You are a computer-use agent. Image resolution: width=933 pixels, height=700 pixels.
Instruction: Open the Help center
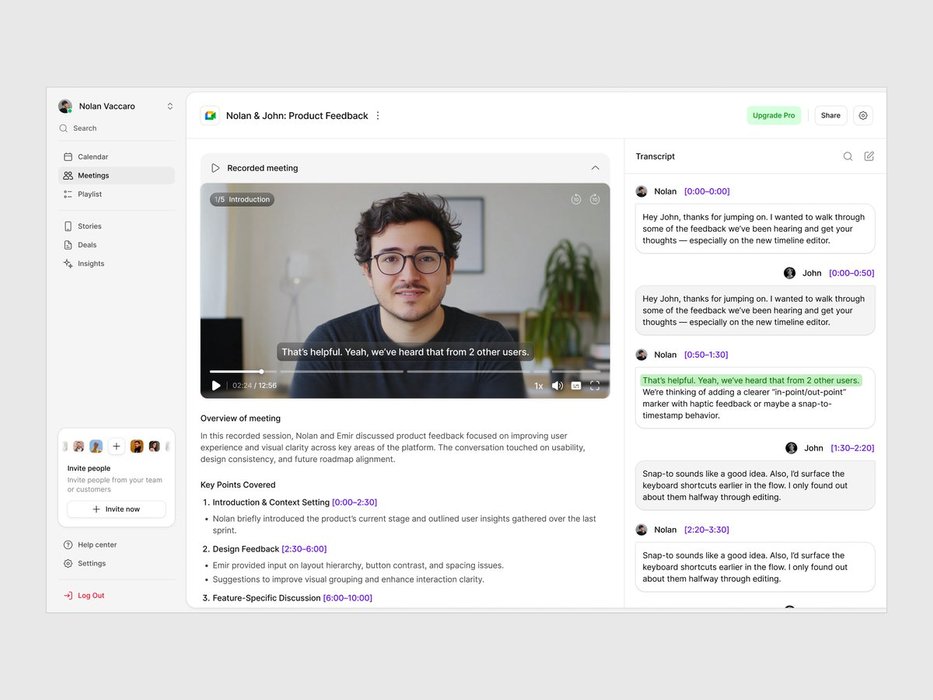pos(117,545)
